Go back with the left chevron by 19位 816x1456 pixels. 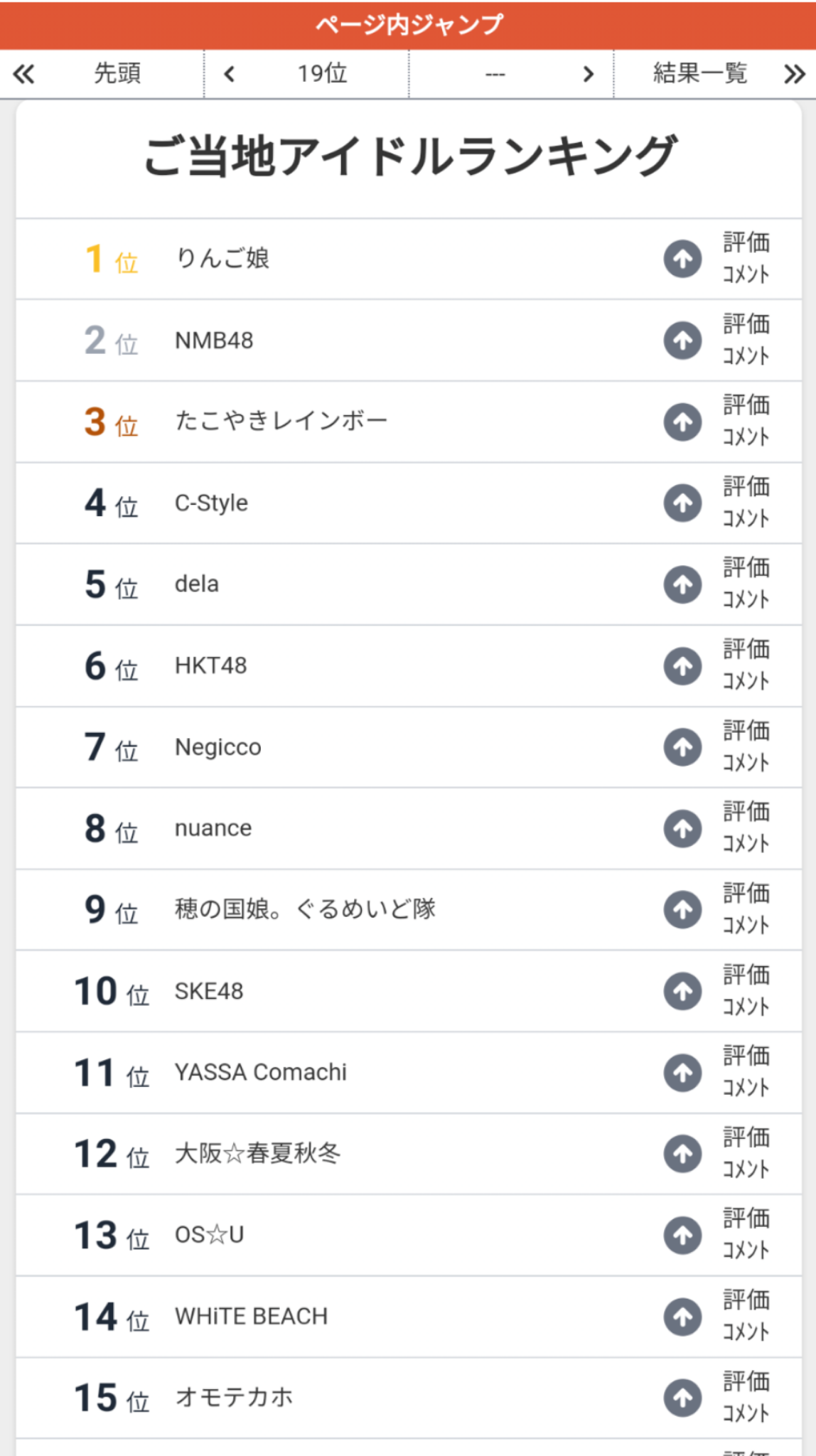click(x=229, y=74)
